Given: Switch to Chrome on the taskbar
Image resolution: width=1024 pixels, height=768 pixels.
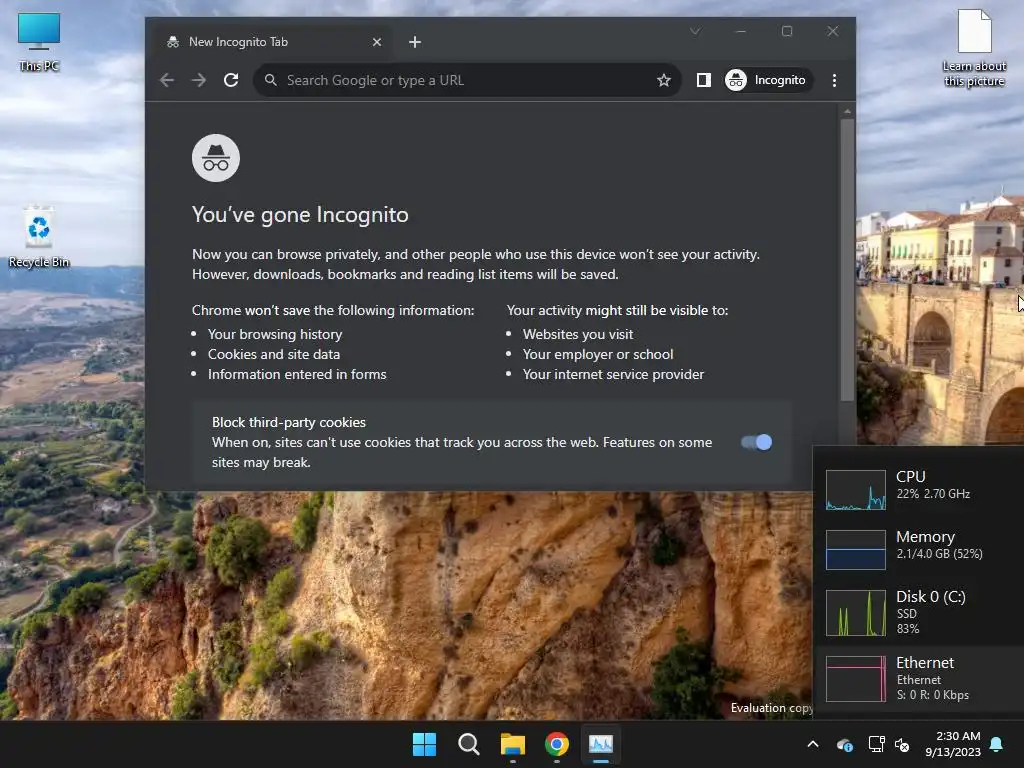Looking at the screenshot, I should (x=556, y=744).
